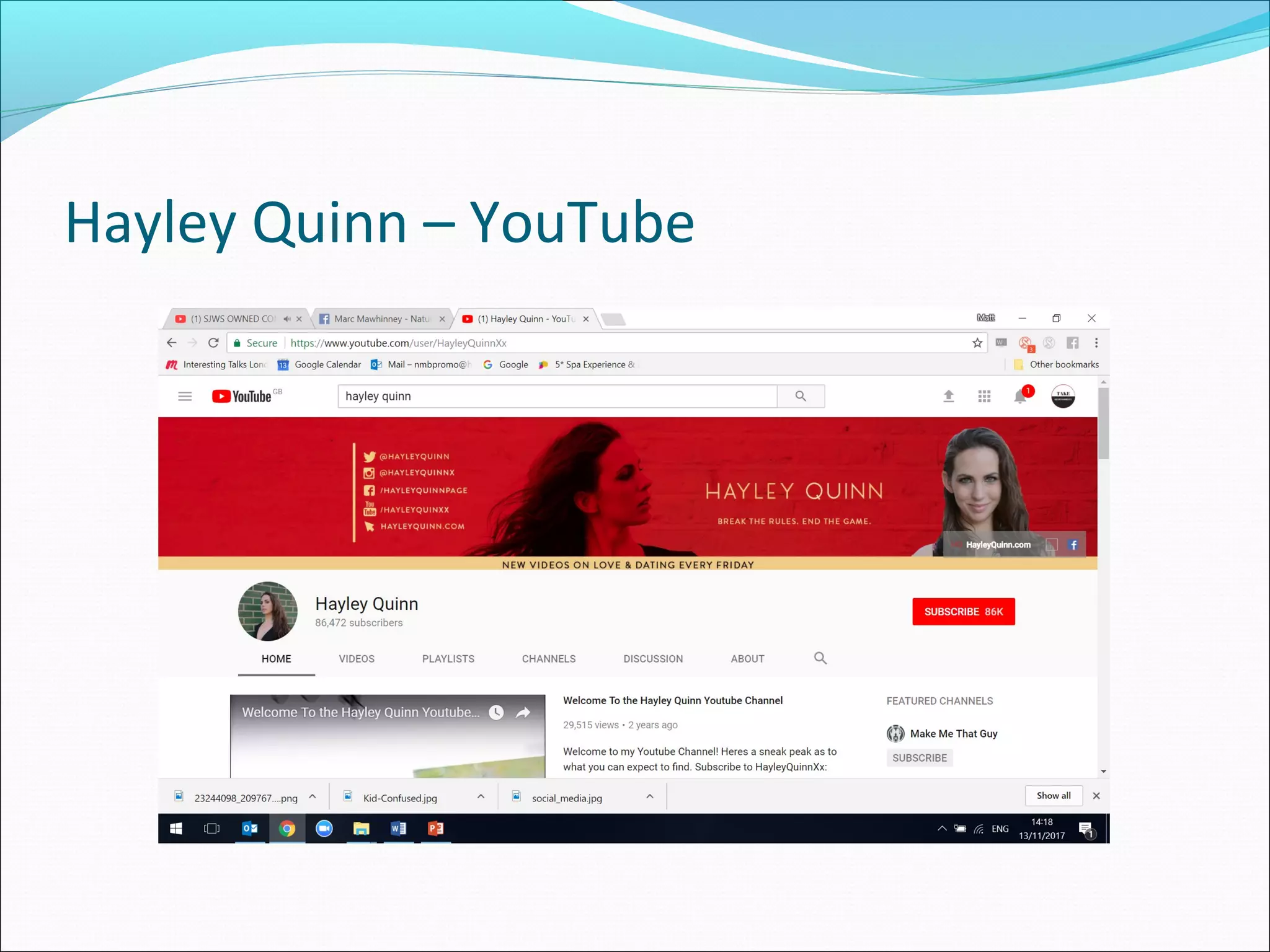This screenshot has width=1270, height=952.
Task: Click the red SUBSCRIBE 86K button
Action: pos(964,612)
